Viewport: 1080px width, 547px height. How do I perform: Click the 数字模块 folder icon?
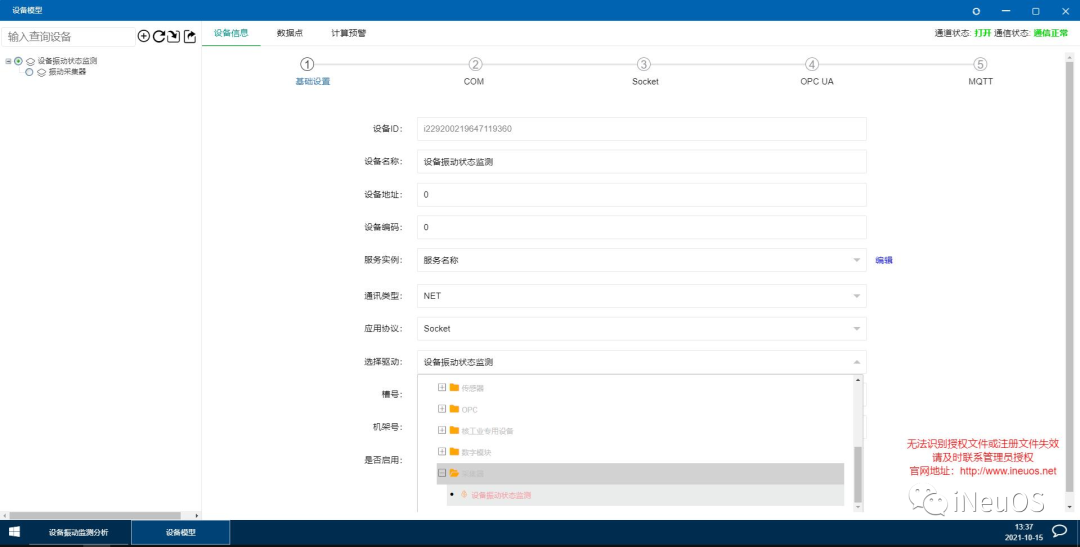[x=454, y=452]
